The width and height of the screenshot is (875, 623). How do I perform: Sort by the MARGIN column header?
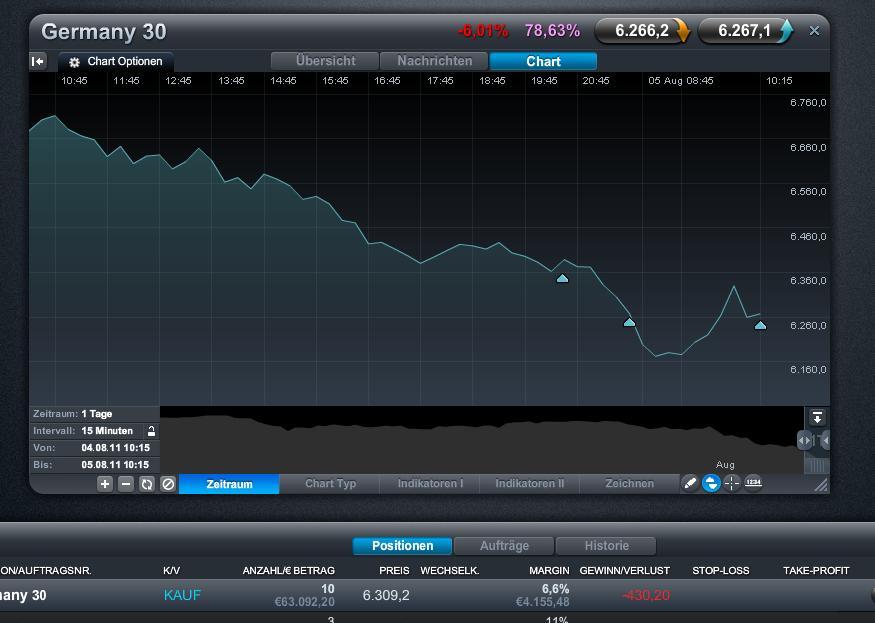(x=549, y=571)
